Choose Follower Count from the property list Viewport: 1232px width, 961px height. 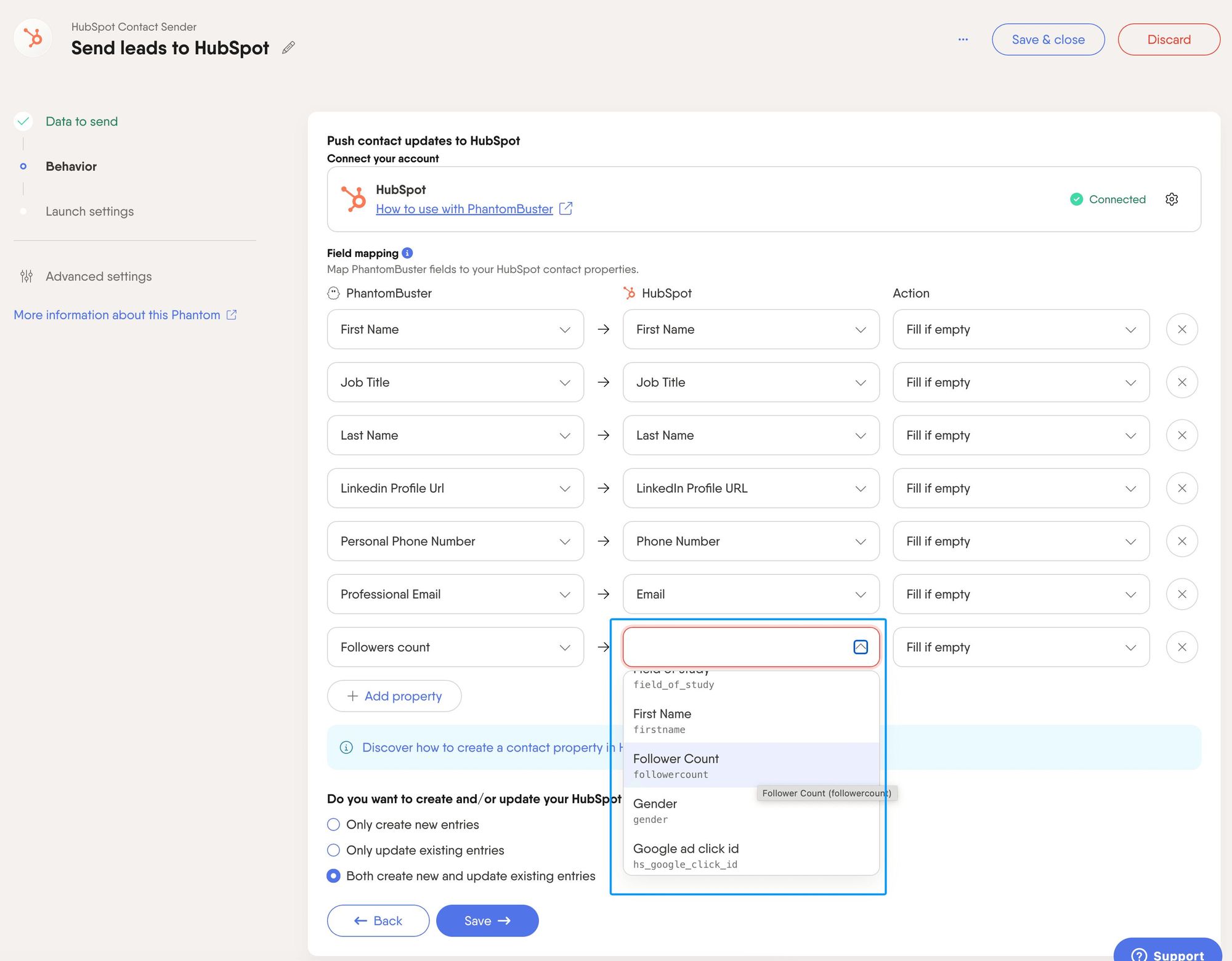point(751,765)
